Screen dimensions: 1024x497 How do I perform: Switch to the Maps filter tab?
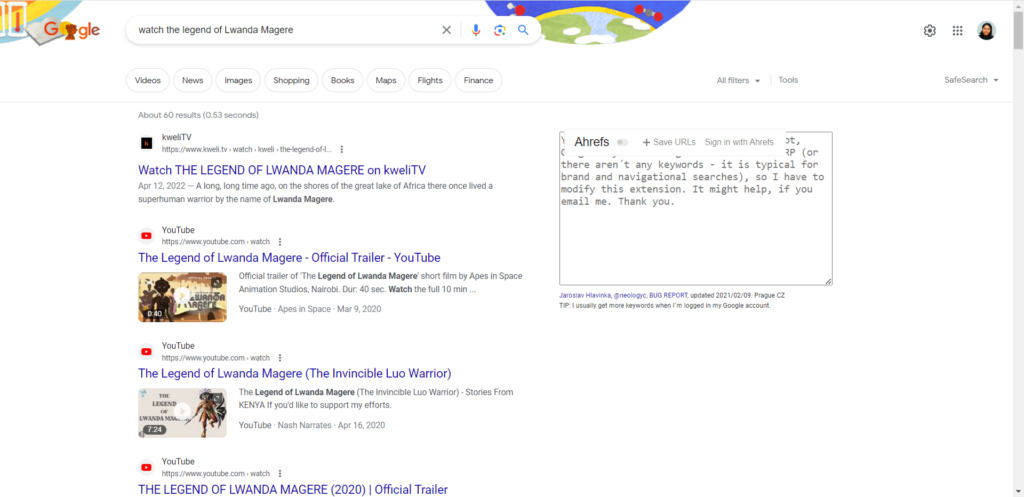(x=386, y=80)
